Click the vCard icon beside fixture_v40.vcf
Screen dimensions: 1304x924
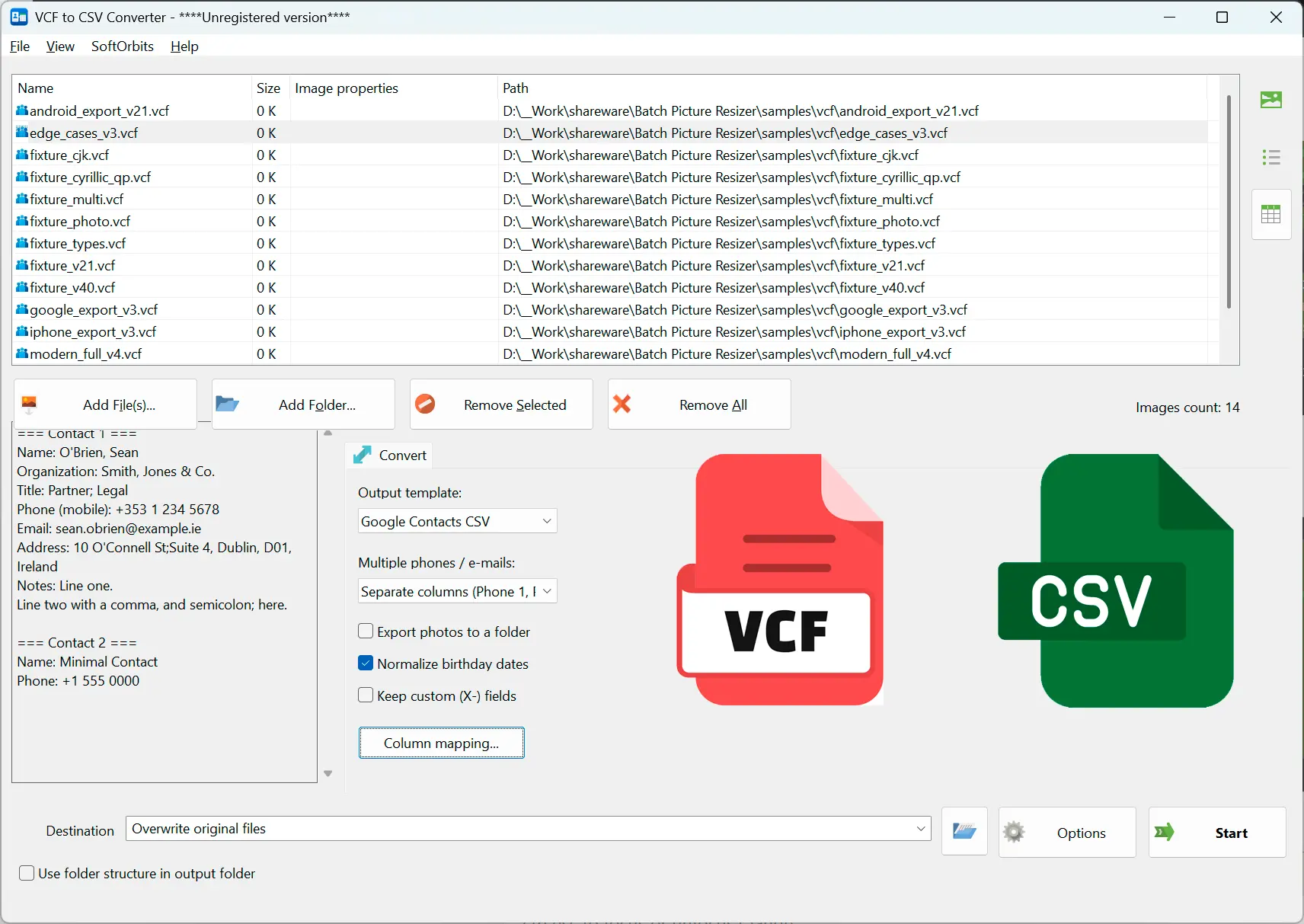[x=22, y=287]
